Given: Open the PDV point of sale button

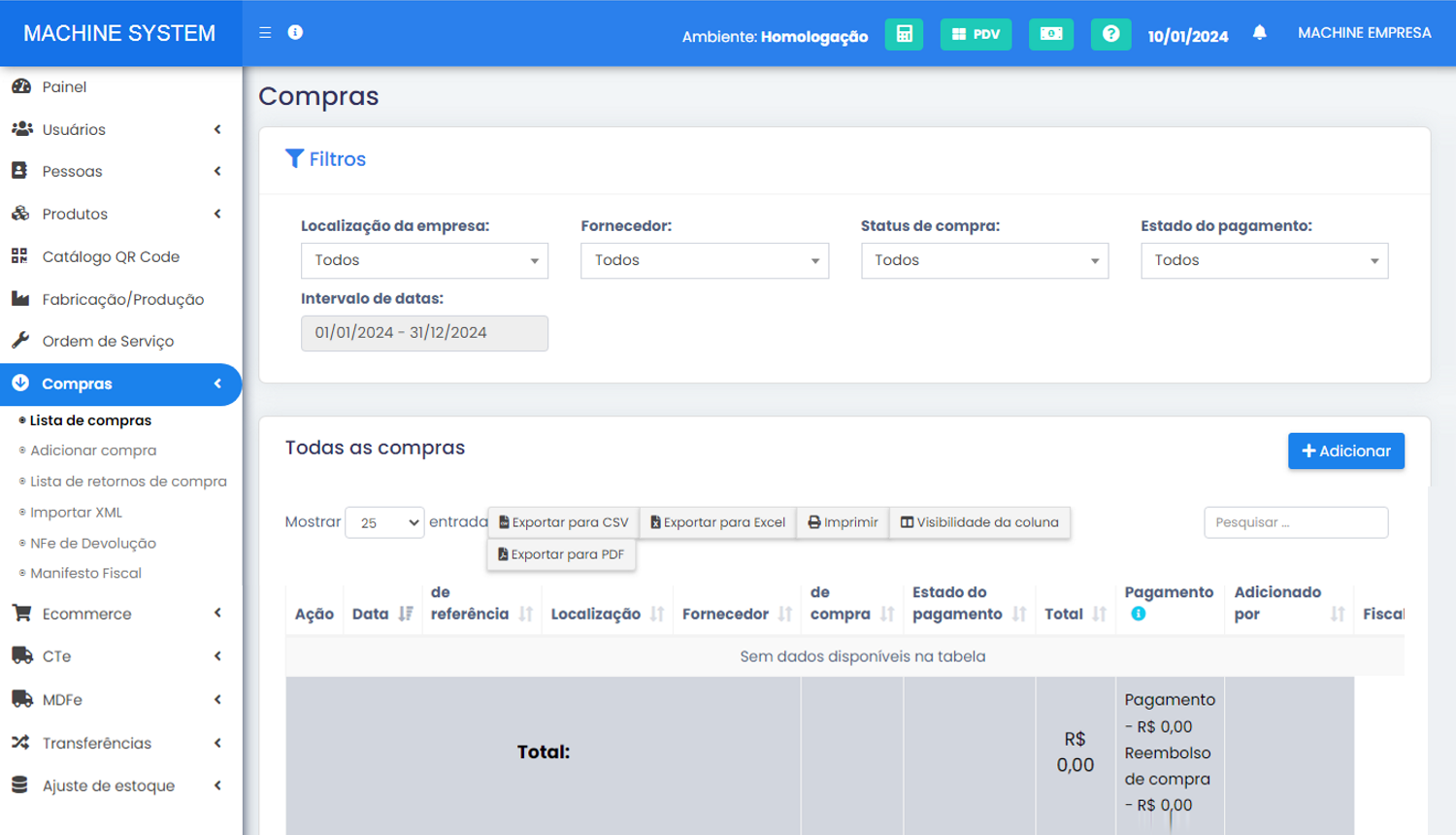Looking at the screenshot, I should [x=976, y=34].
